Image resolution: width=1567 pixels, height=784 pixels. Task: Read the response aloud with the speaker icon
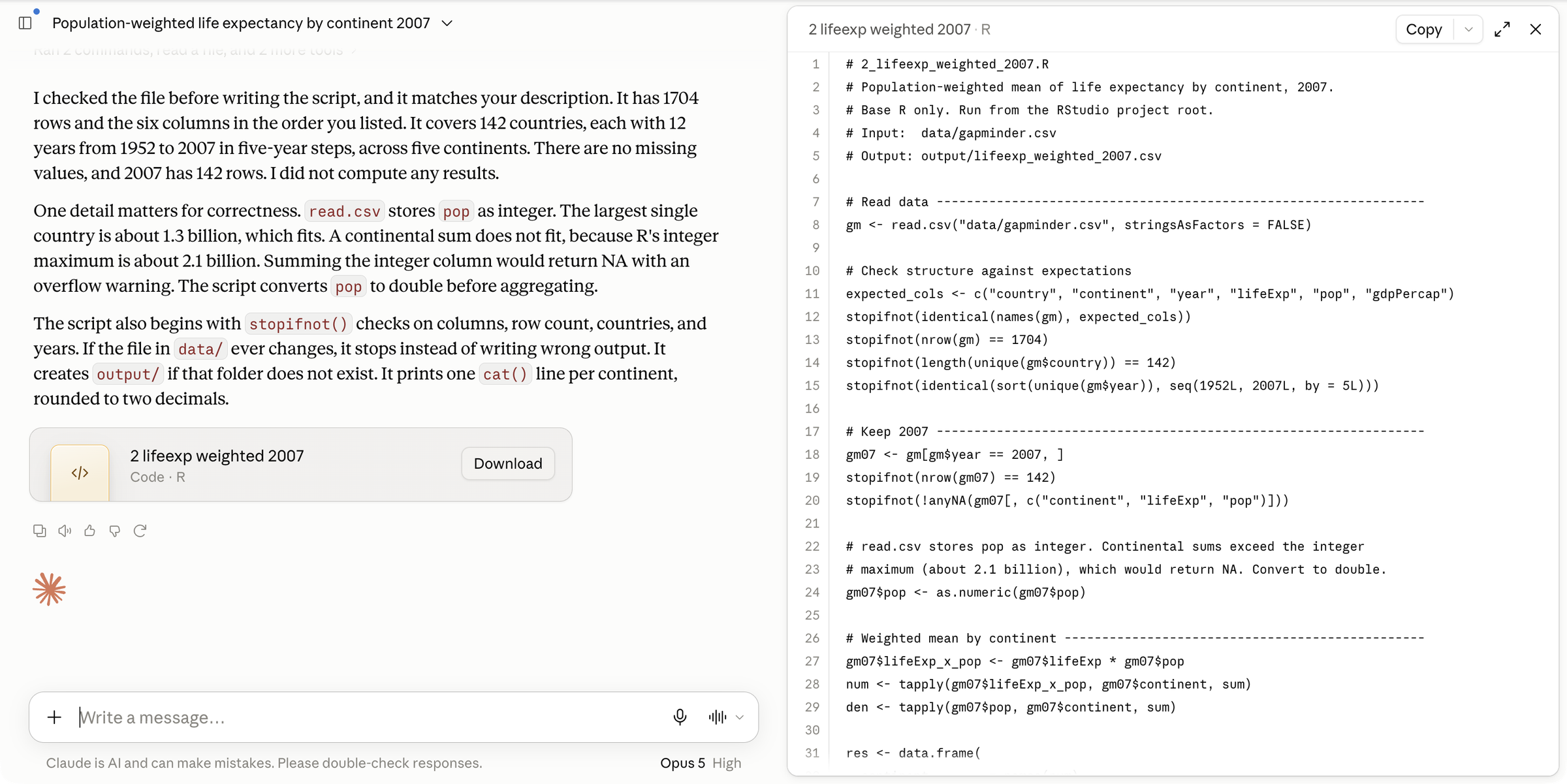tap(65, 531)
